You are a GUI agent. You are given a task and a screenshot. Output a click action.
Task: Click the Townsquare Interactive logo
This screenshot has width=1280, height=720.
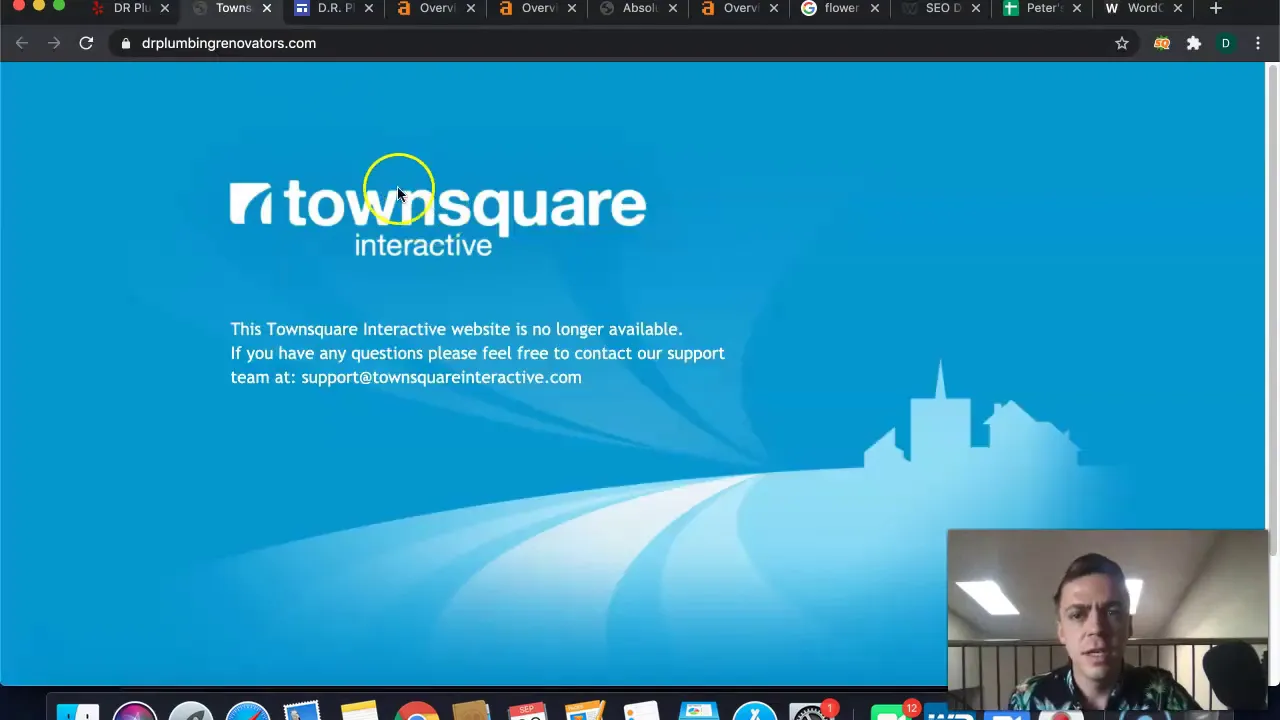pos(438,218)
